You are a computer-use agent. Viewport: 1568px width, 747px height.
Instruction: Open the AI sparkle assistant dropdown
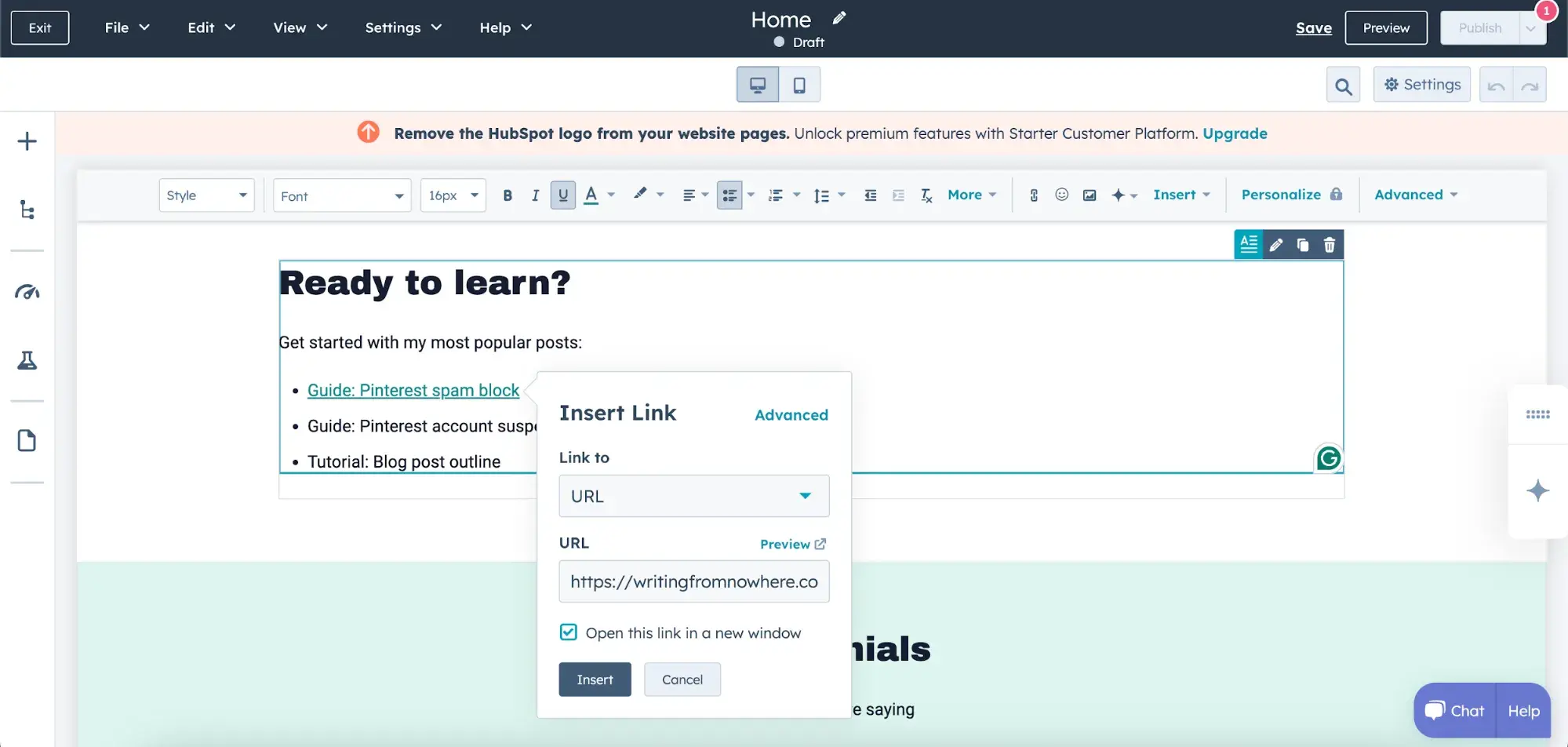1124,195
